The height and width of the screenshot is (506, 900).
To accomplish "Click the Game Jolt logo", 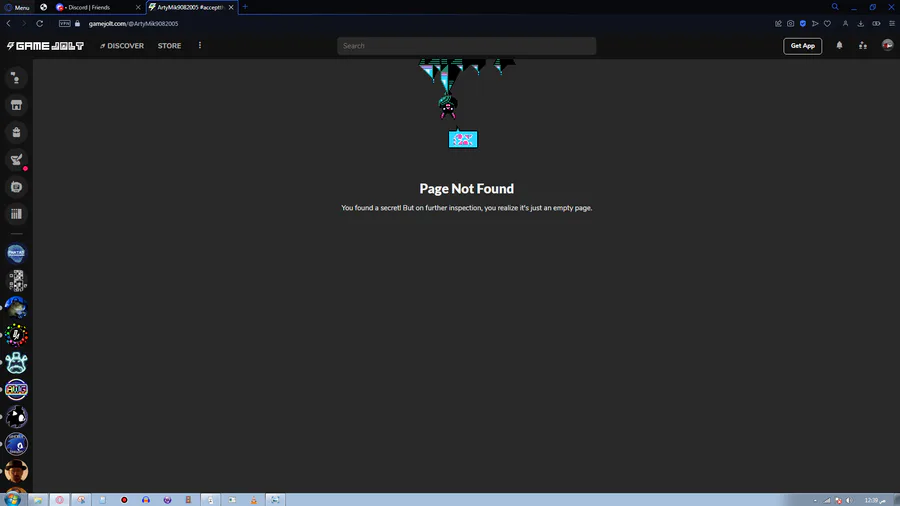I will (45, 46).
